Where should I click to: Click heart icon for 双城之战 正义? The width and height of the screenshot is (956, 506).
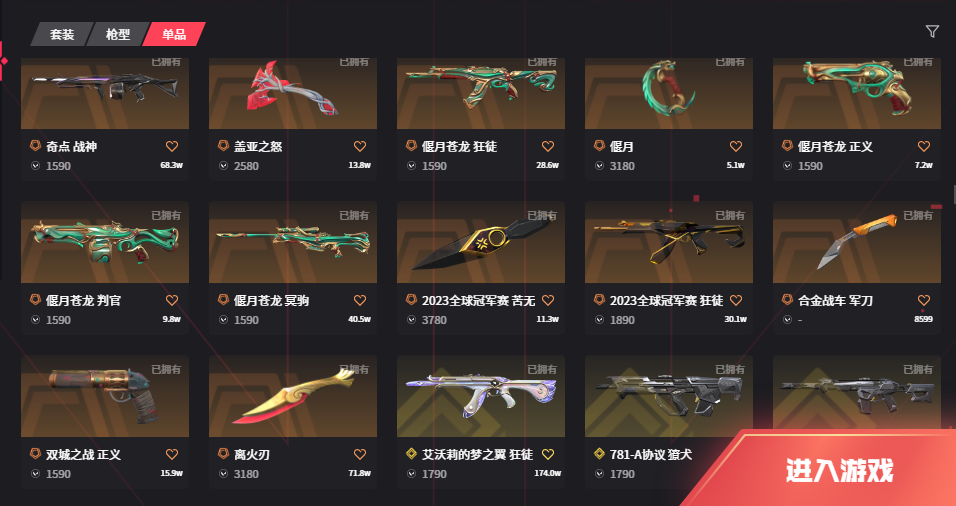pyautogui.click(x=172, y=454)
